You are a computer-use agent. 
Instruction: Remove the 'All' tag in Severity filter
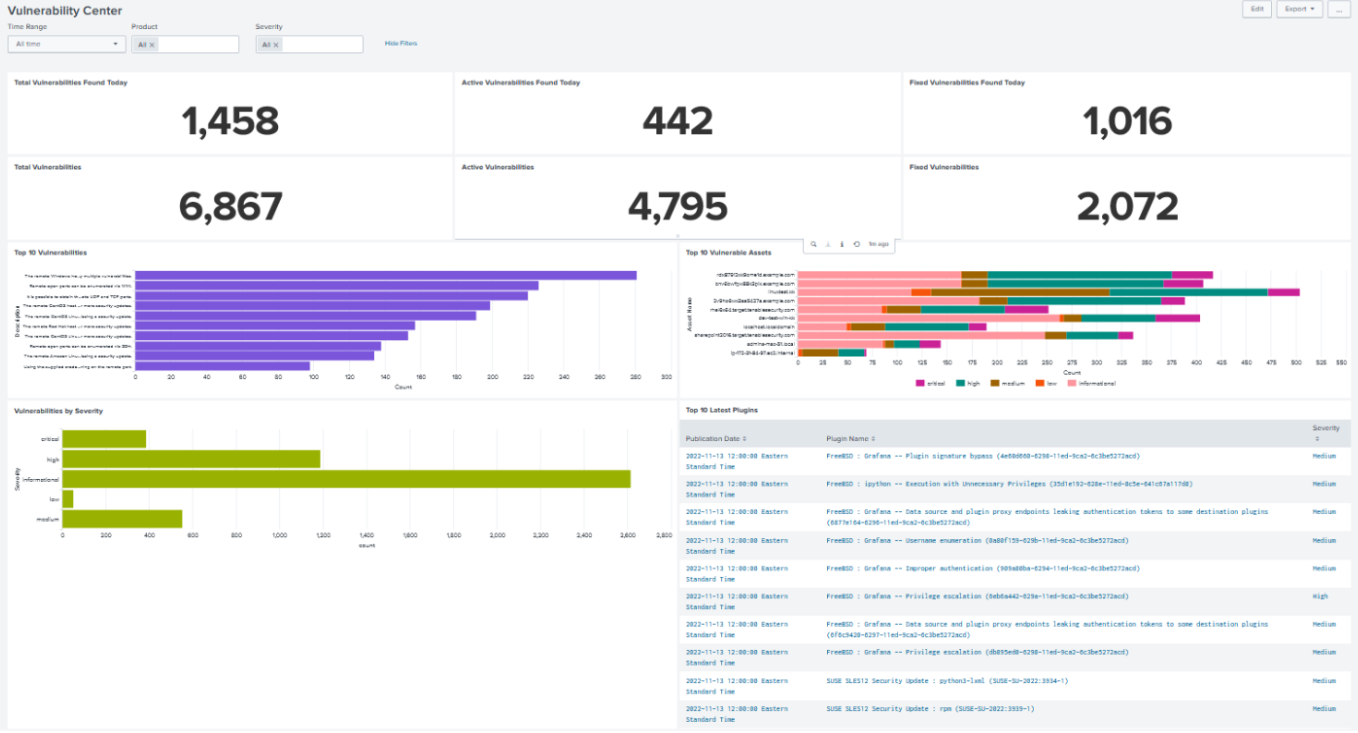click(x=276, y=45)
